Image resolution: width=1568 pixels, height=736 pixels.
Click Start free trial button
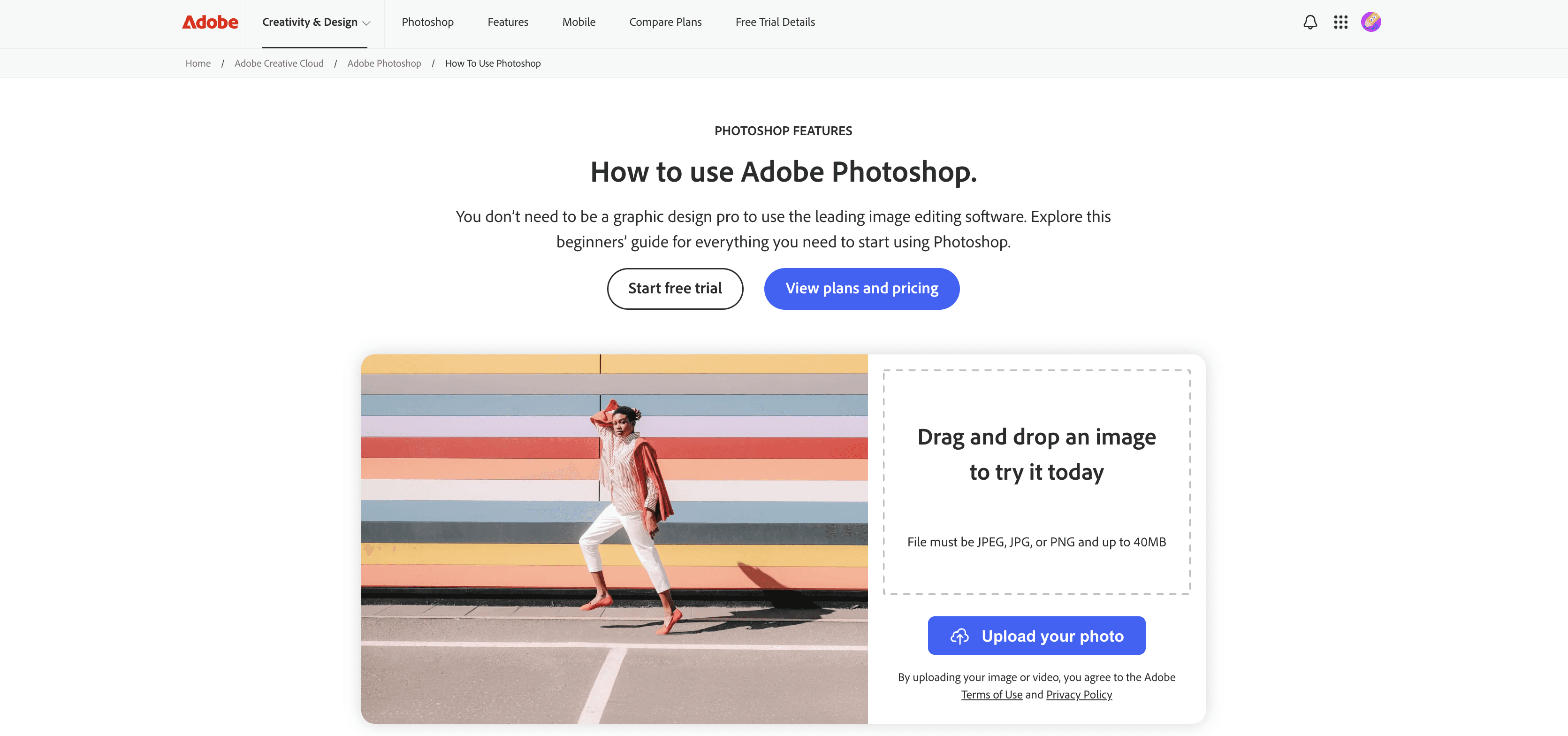[675, 289]
